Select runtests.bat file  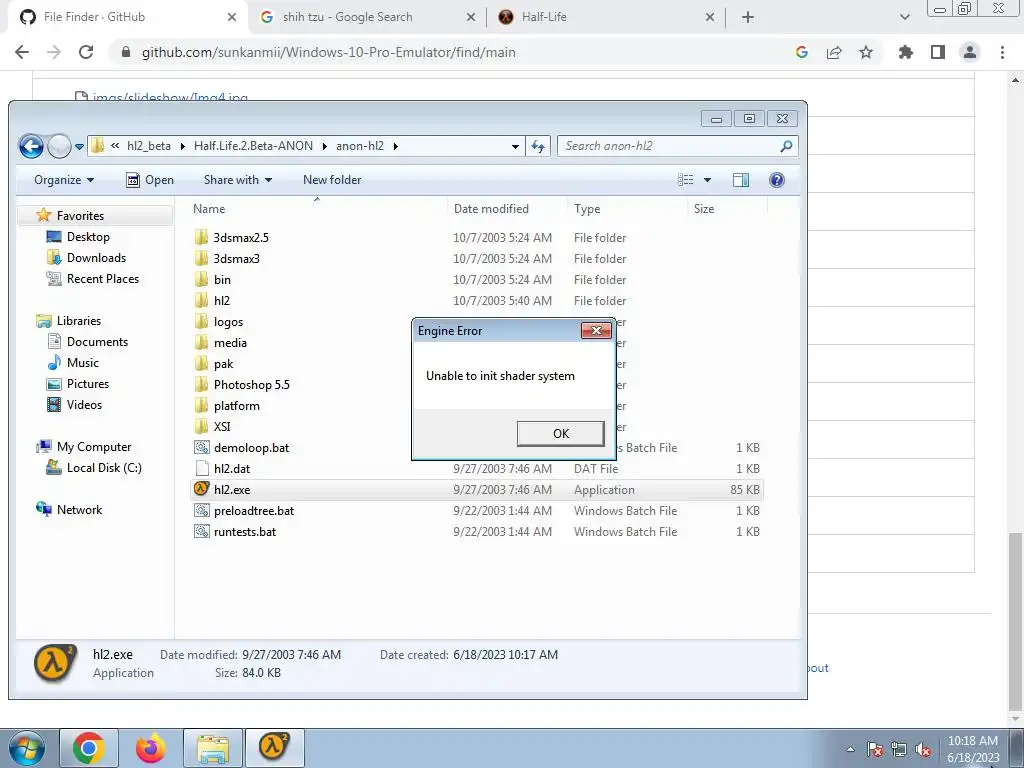pos(245,532)
